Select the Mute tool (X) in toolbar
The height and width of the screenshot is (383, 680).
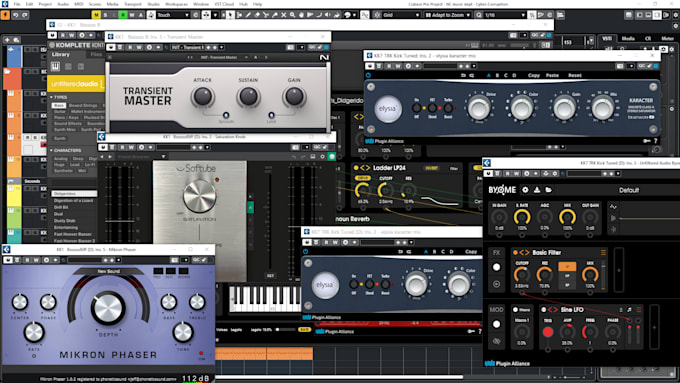pyautogui.click(x=284, y=15)
